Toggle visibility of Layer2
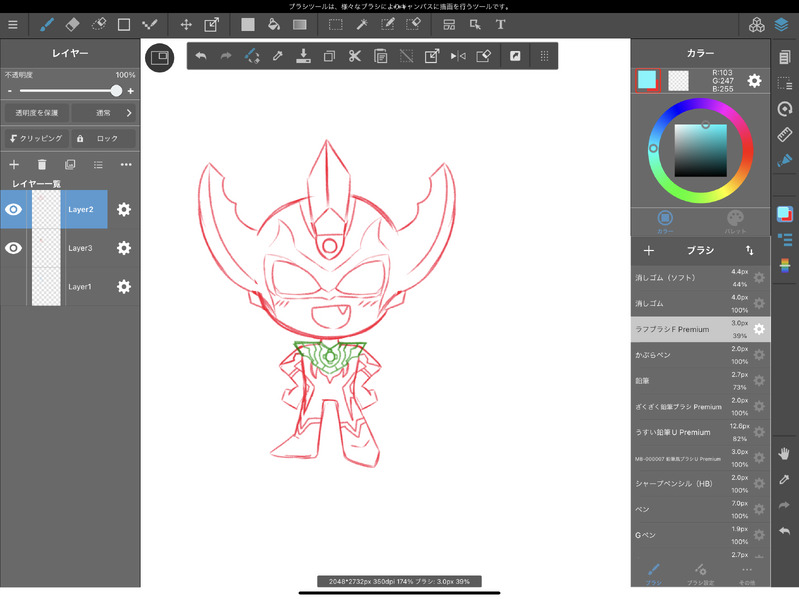 click(14, 209)
